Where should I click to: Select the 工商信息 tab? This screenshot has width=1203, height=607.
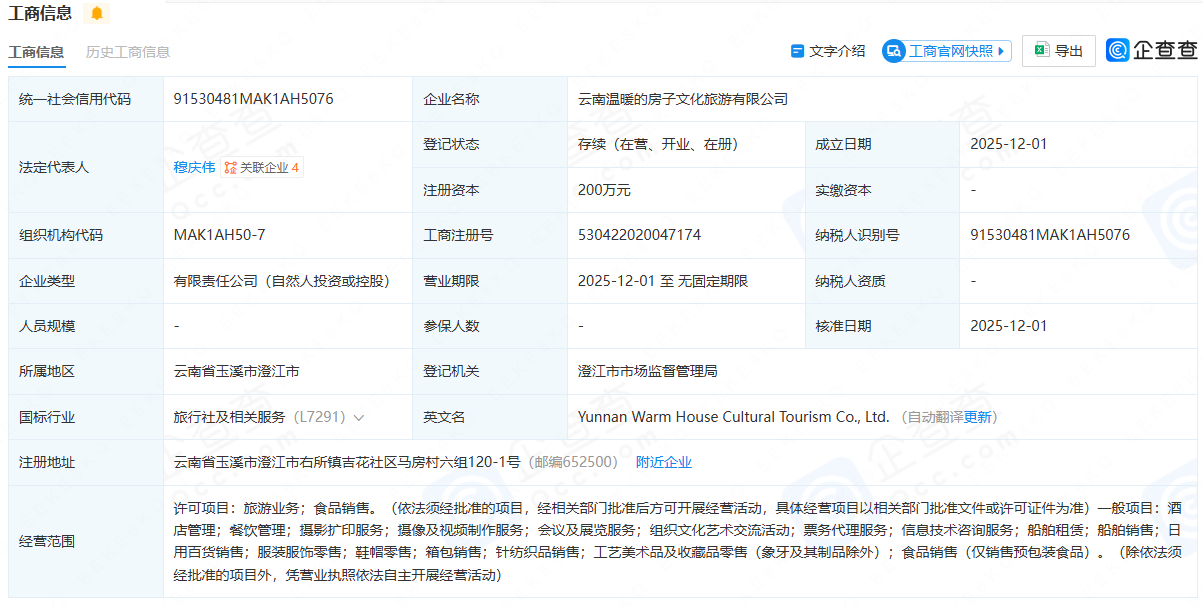[x=36, y=52]
